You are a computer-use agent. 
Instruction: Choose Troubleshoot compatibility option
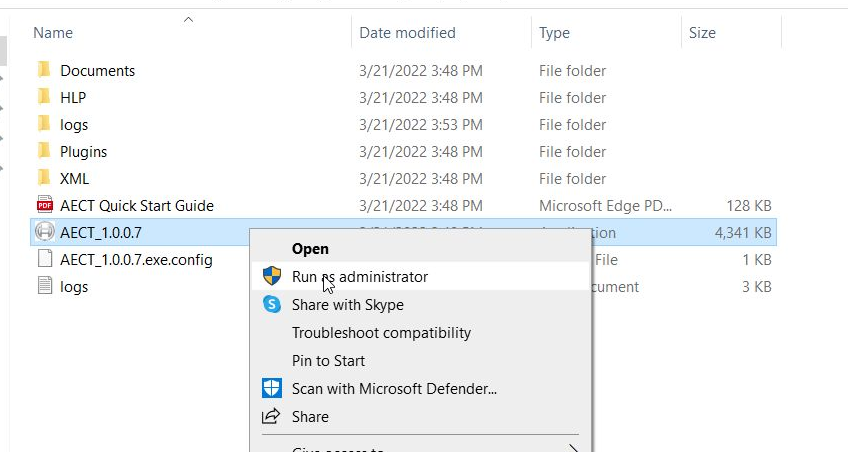pos(381,333)
